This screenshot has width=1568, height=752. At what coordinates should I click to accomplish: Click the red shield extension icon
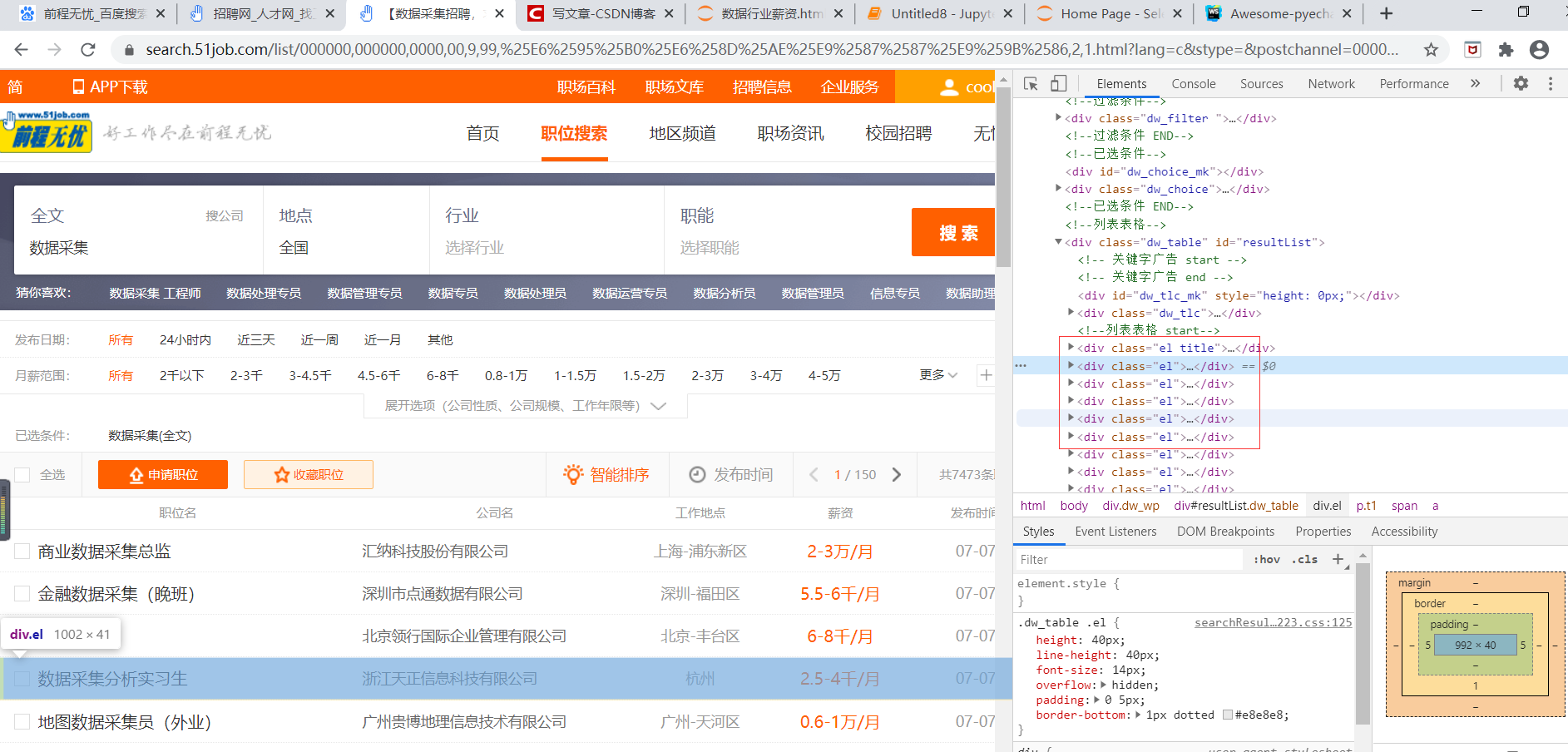1472,50
